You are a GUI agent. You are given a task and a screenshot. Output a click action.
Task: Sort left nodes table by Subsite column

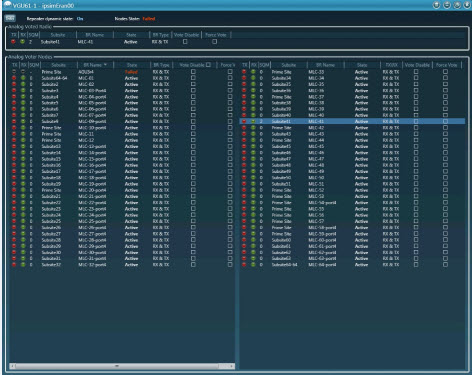point(58,65)
